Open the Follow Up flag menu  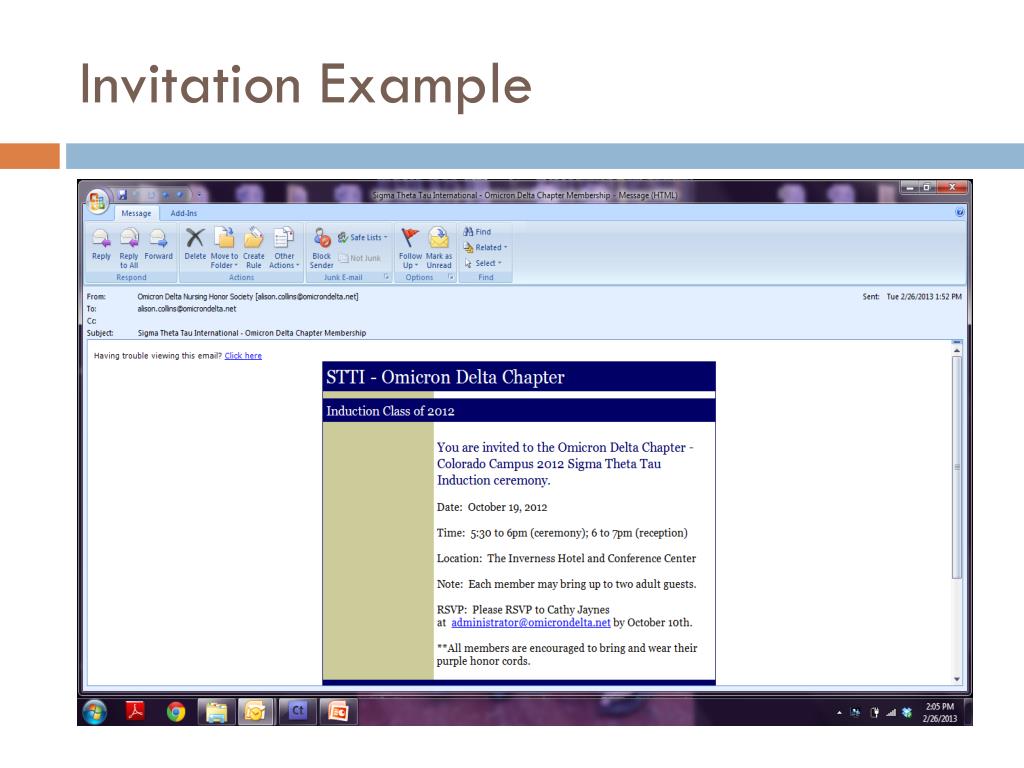point(410,248)
